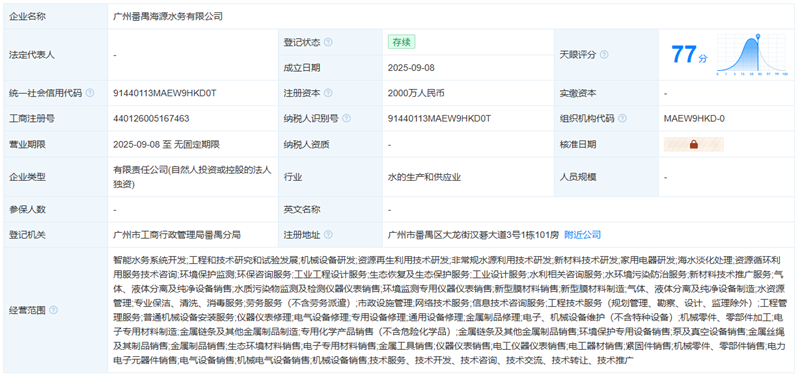Click registration number 440126005167463
The width and height of the screenshot is (800, 379).
tap(151, 119)
